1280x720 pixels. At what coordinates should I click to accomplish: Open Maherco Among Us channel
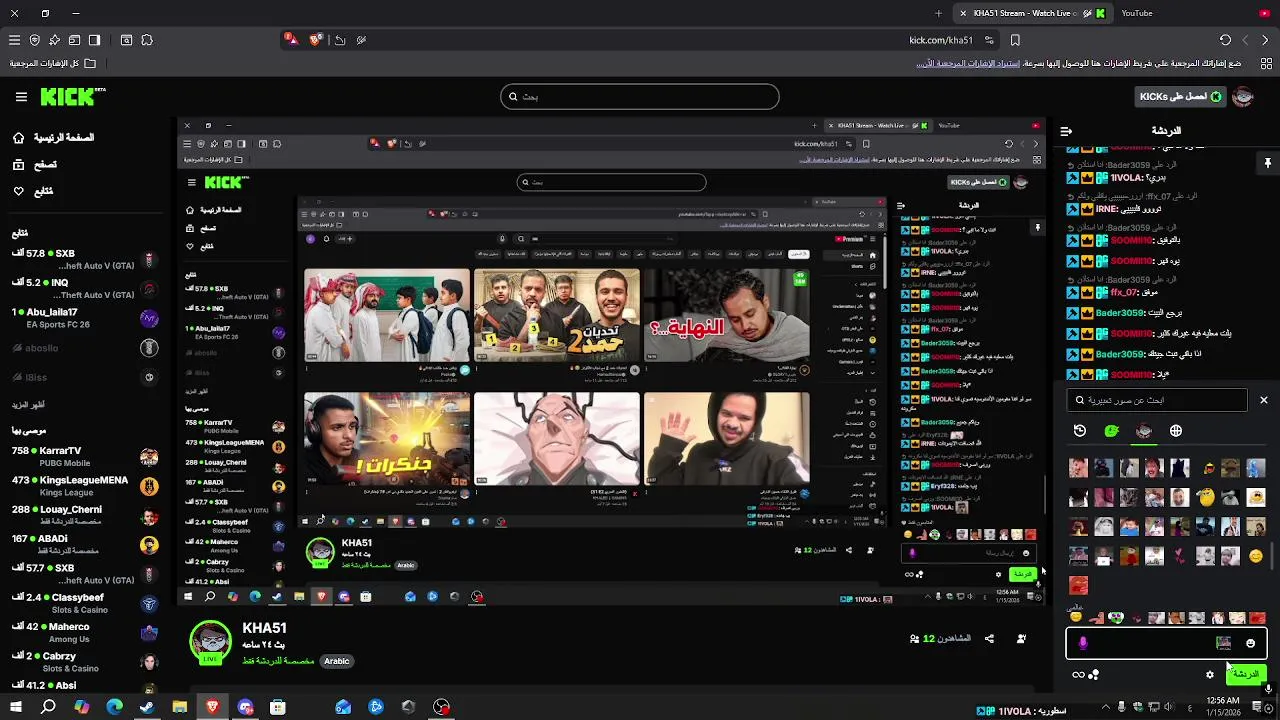click(83, 633)
